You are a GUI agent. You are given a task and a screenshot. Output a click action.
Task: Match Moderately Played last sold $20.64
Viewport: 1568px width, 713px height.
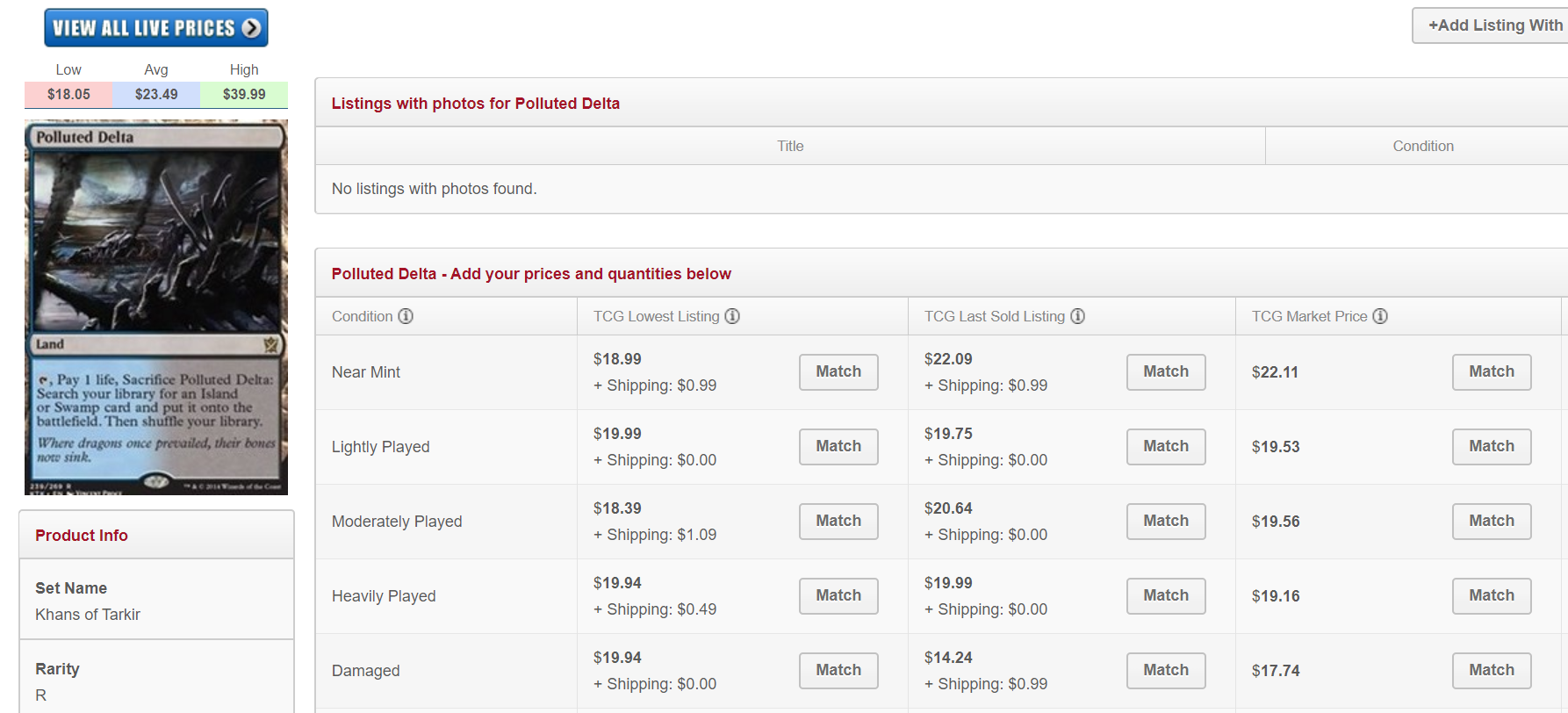coord(1166,522)
